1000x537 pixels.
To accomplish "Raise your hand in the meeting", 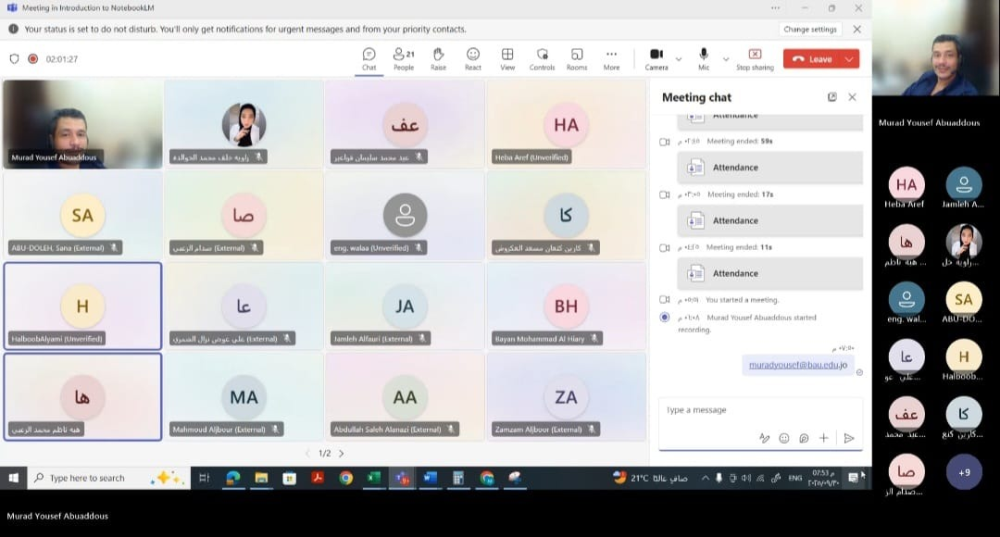I will [438, 58].
